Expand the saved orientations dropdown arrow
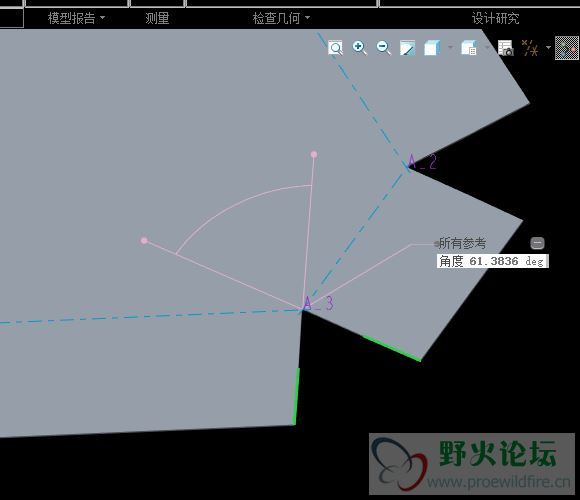This screenshot has width=580, height=500. pos(487,47)
